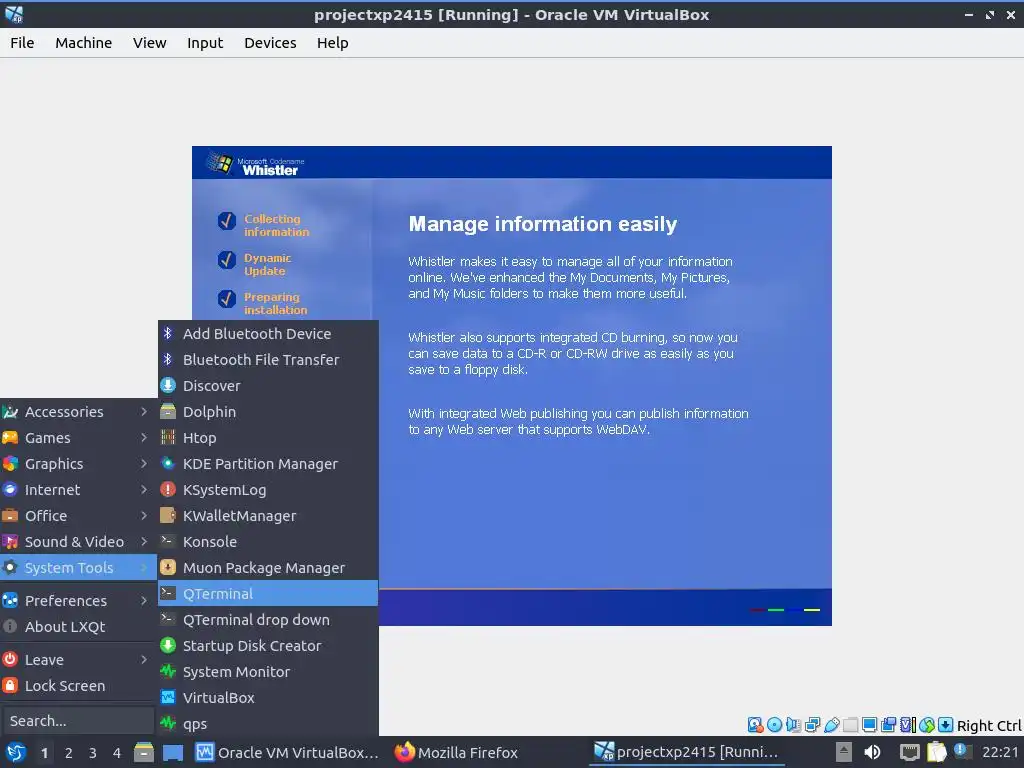Open the Machine menu

point(84,43)
